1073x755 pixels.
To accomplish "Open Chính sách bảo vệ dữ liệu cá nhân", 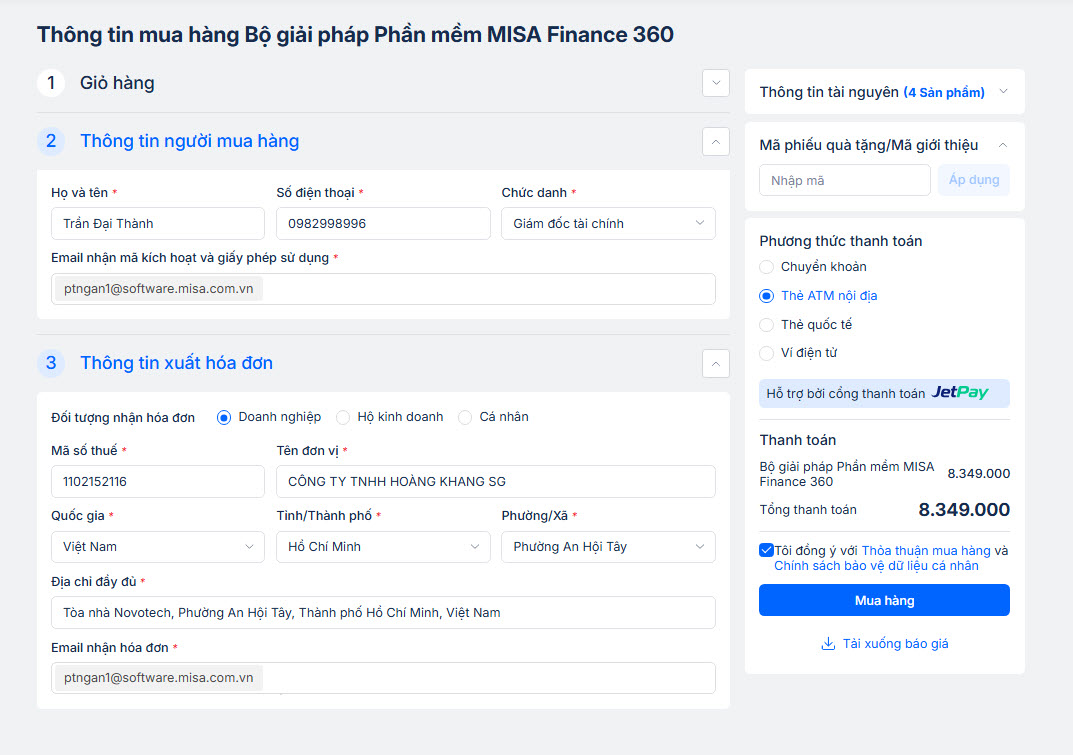I will 876,566.
